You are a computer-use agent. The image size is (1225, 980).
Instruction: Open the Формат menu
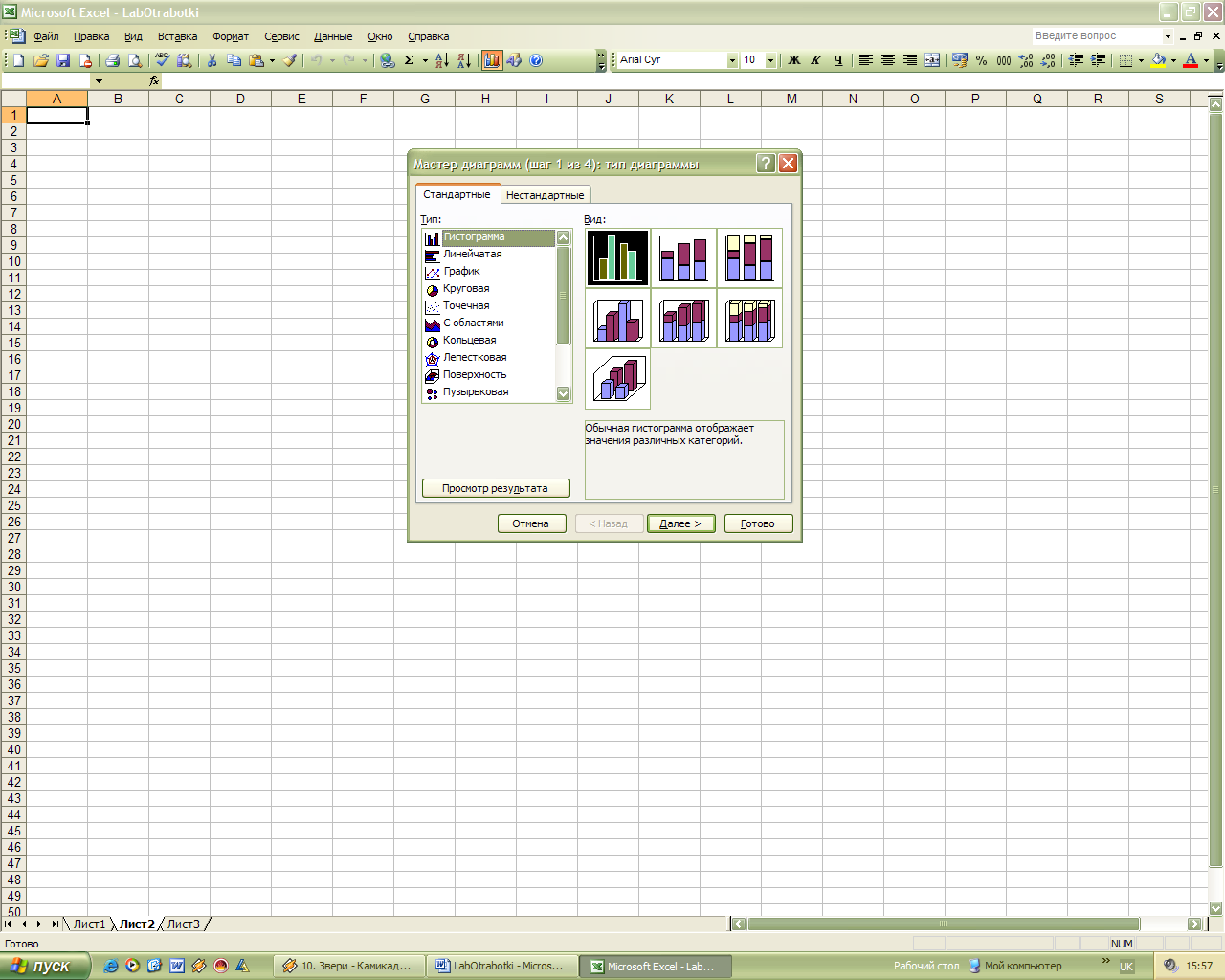[231, 36]
